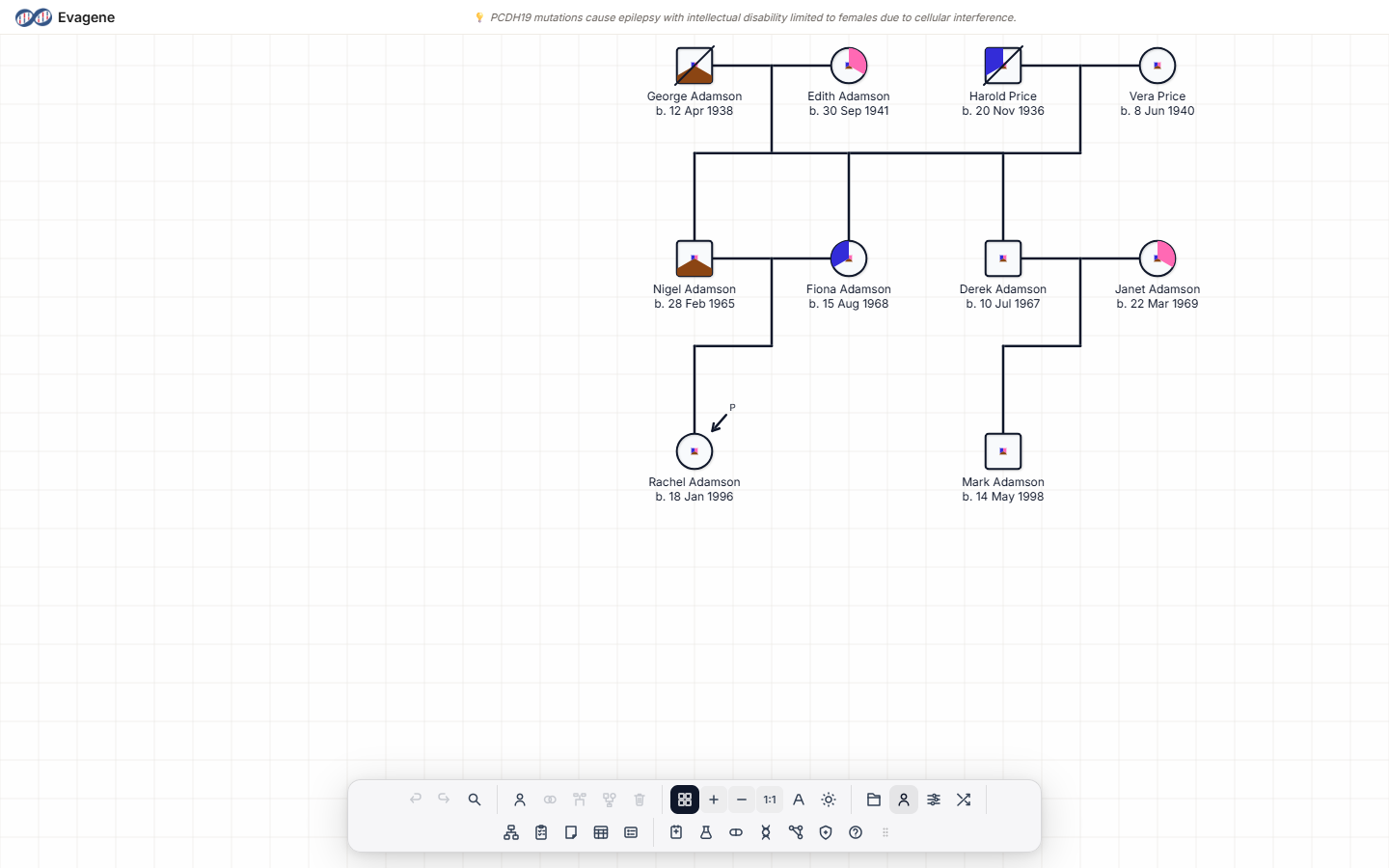Click the pill medication icon

[736, 832]
